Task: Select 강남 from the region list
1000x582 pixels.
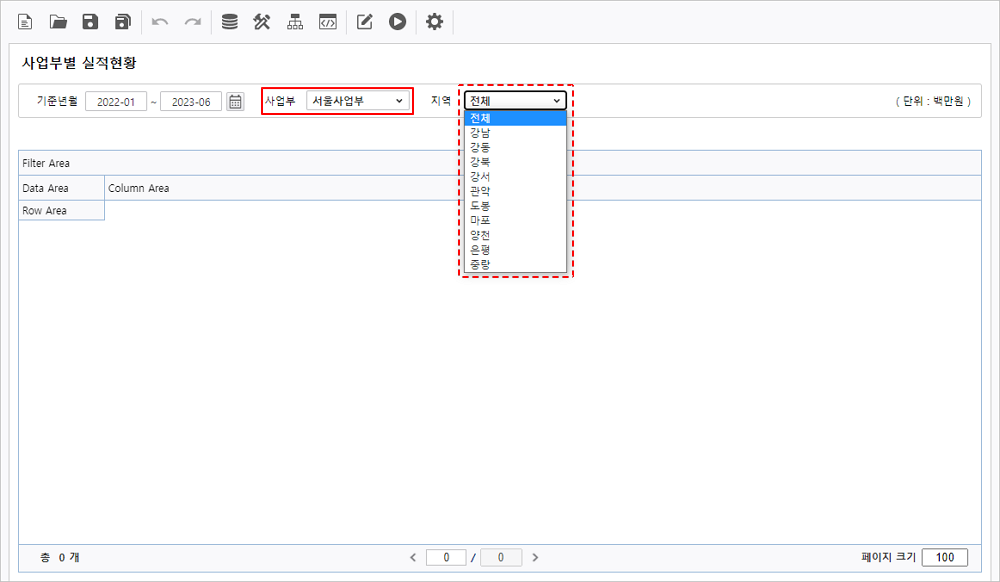Action: coord(480,133)
